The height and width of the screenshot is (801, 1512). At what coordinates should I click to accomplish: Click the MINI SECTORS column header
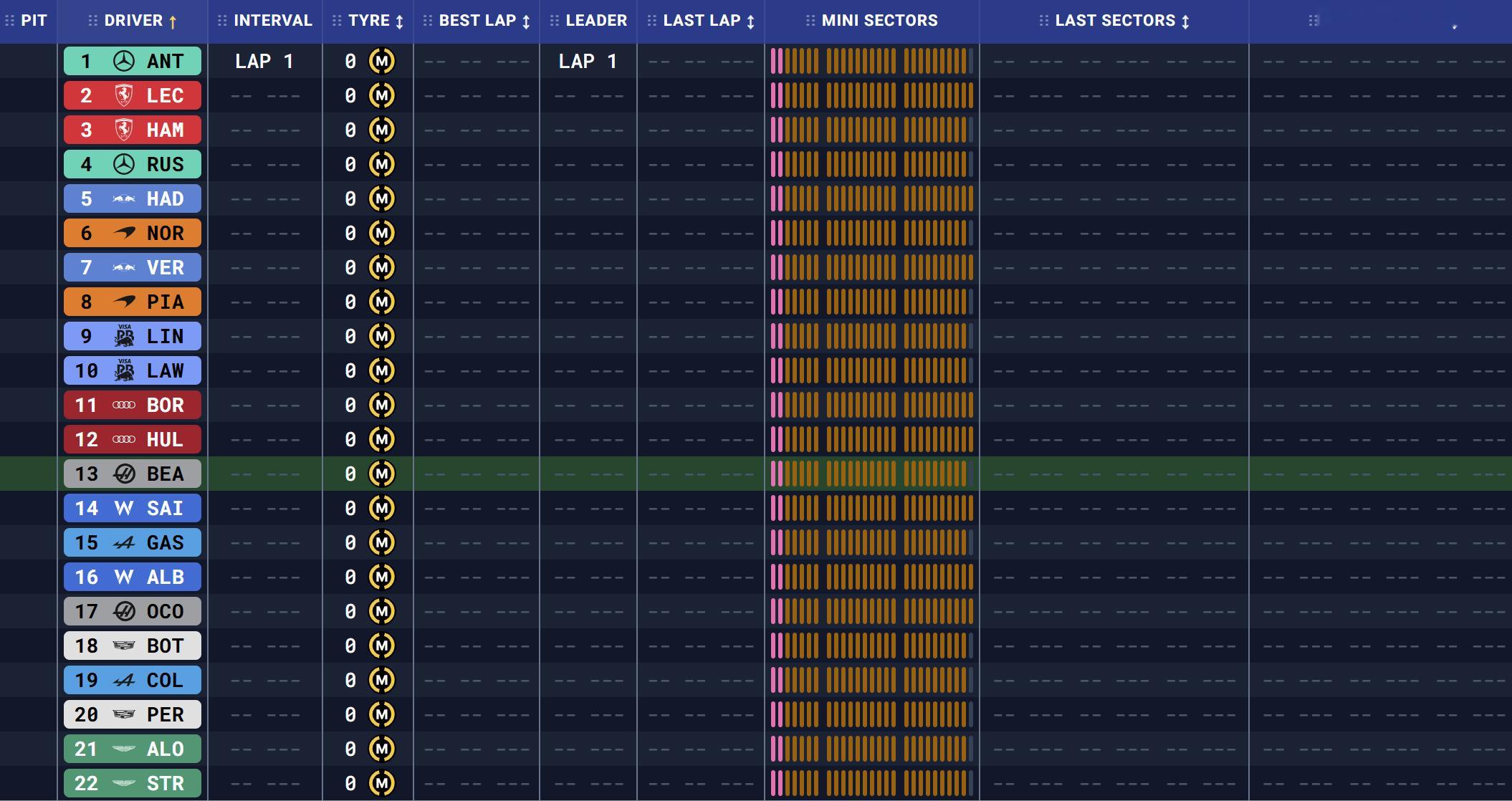click(879, 21)
